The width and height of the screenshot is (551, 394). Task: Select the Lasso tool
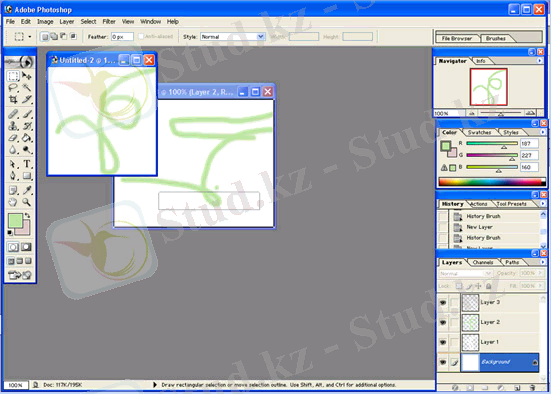pyautogui.click(x=13, y=88)
